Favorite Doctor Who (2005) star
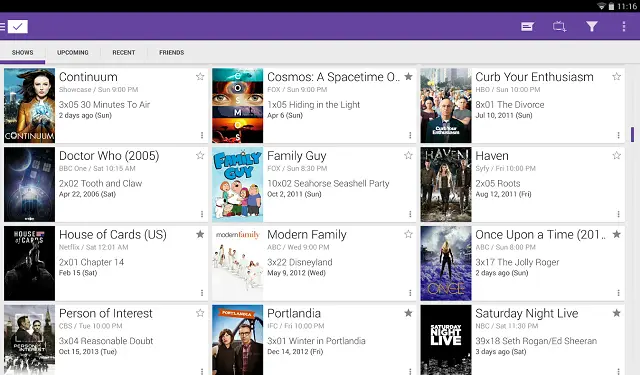 tap(200, 155)
